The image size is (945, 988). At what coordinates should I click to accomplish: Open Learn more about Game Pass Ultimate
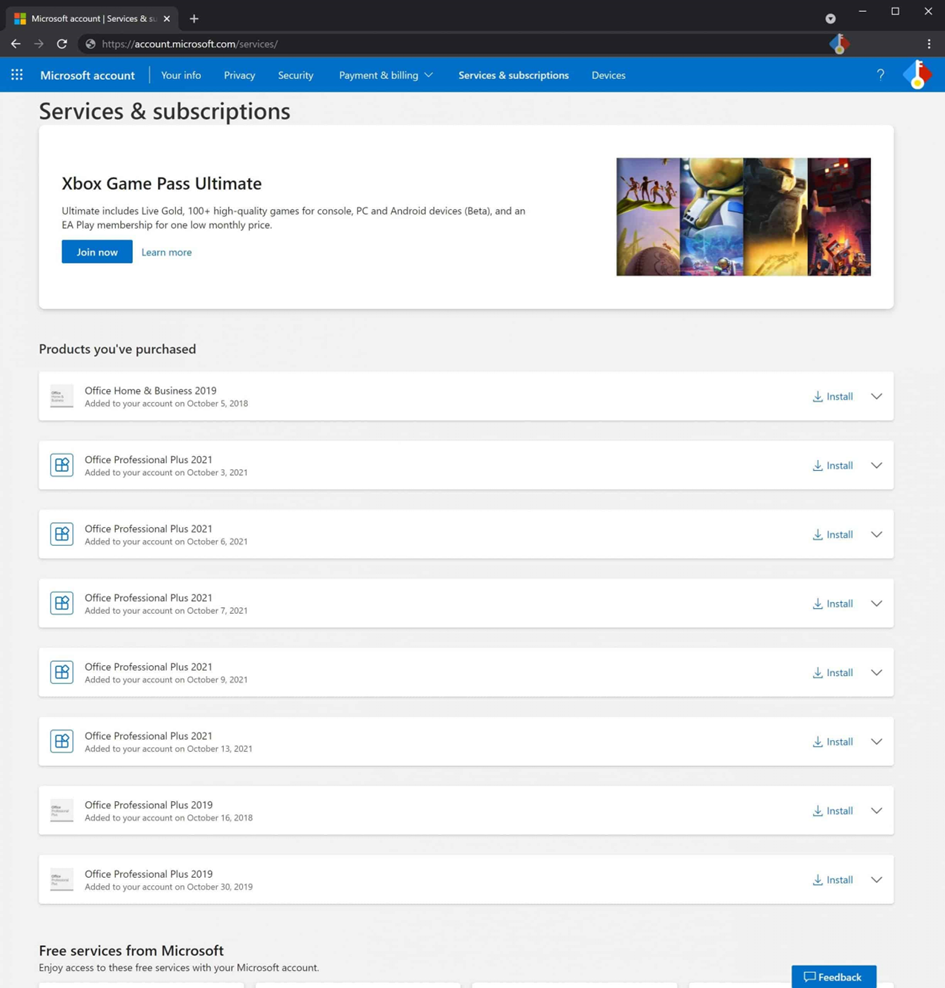point(166,252)
